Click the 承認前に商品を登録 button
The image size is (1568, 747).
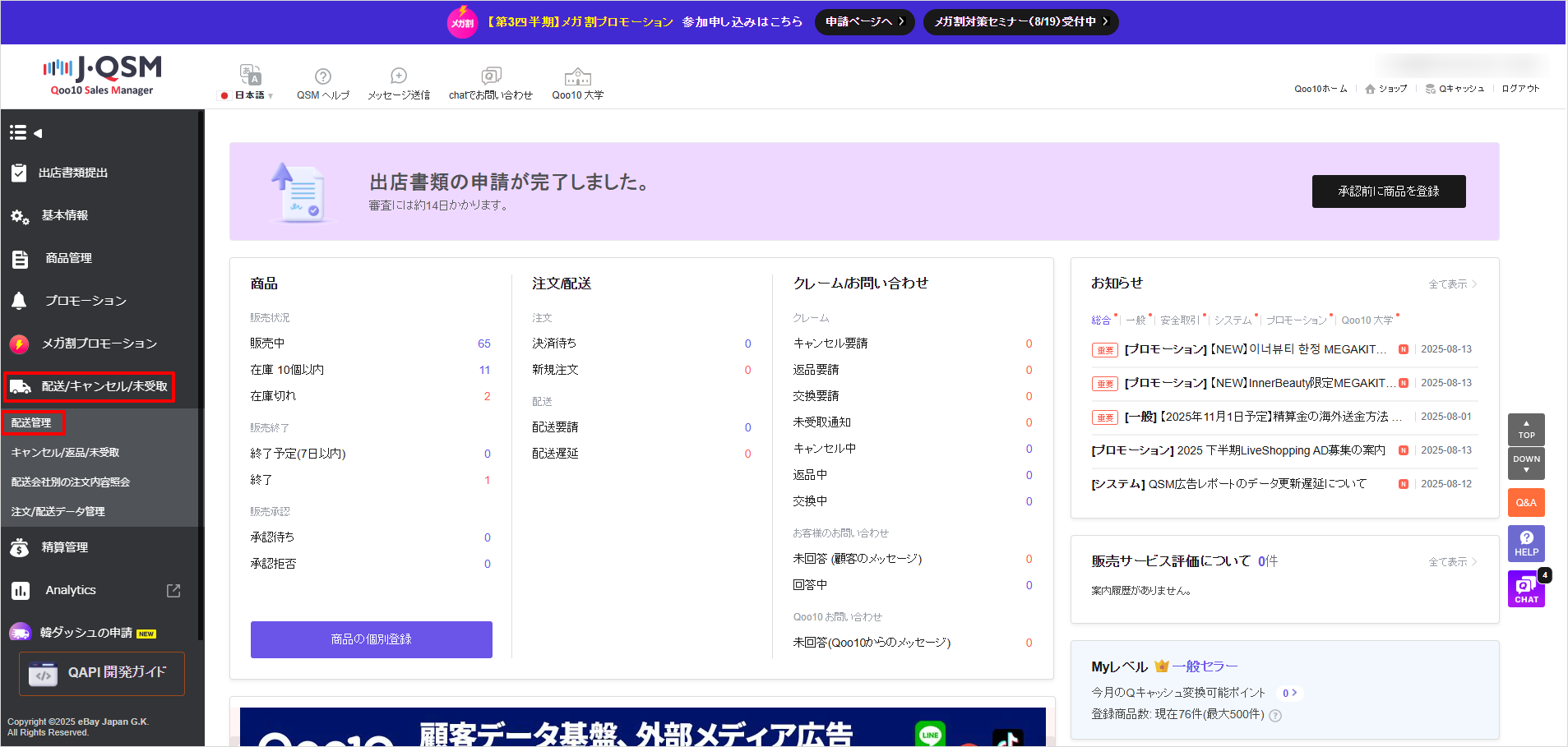1388,191
